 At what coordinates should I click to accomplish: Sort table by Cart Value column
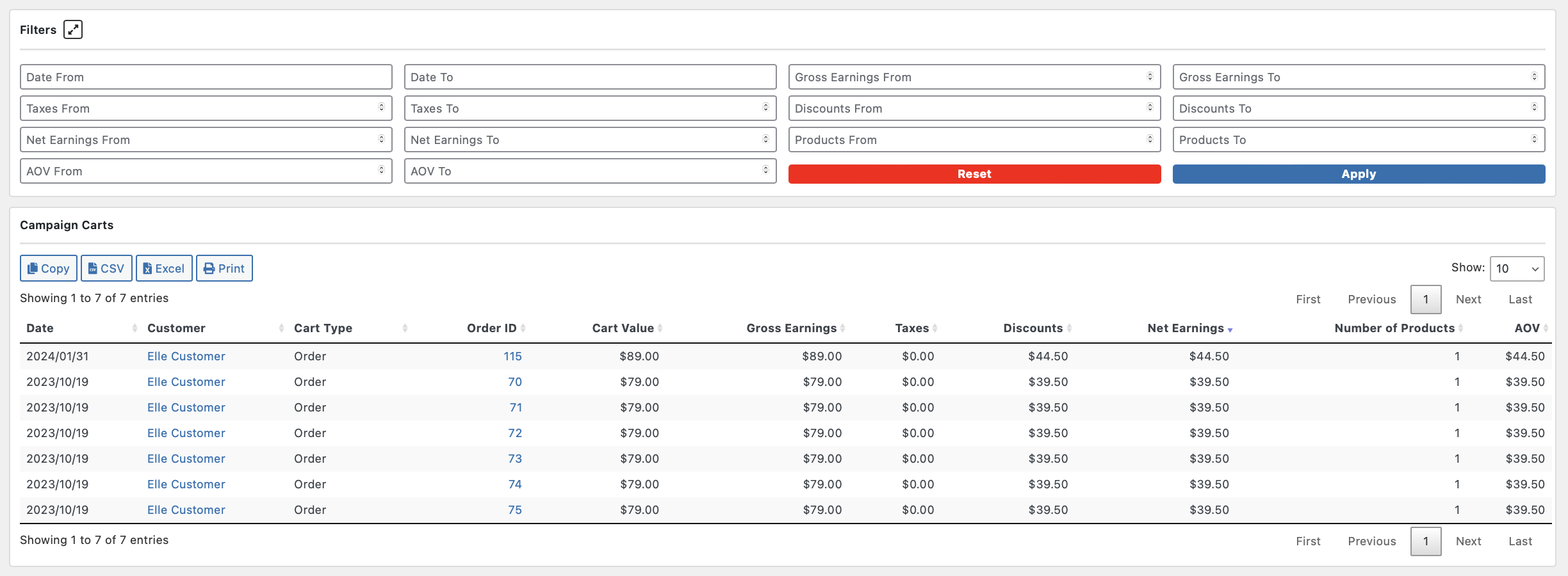pos(597,328)
